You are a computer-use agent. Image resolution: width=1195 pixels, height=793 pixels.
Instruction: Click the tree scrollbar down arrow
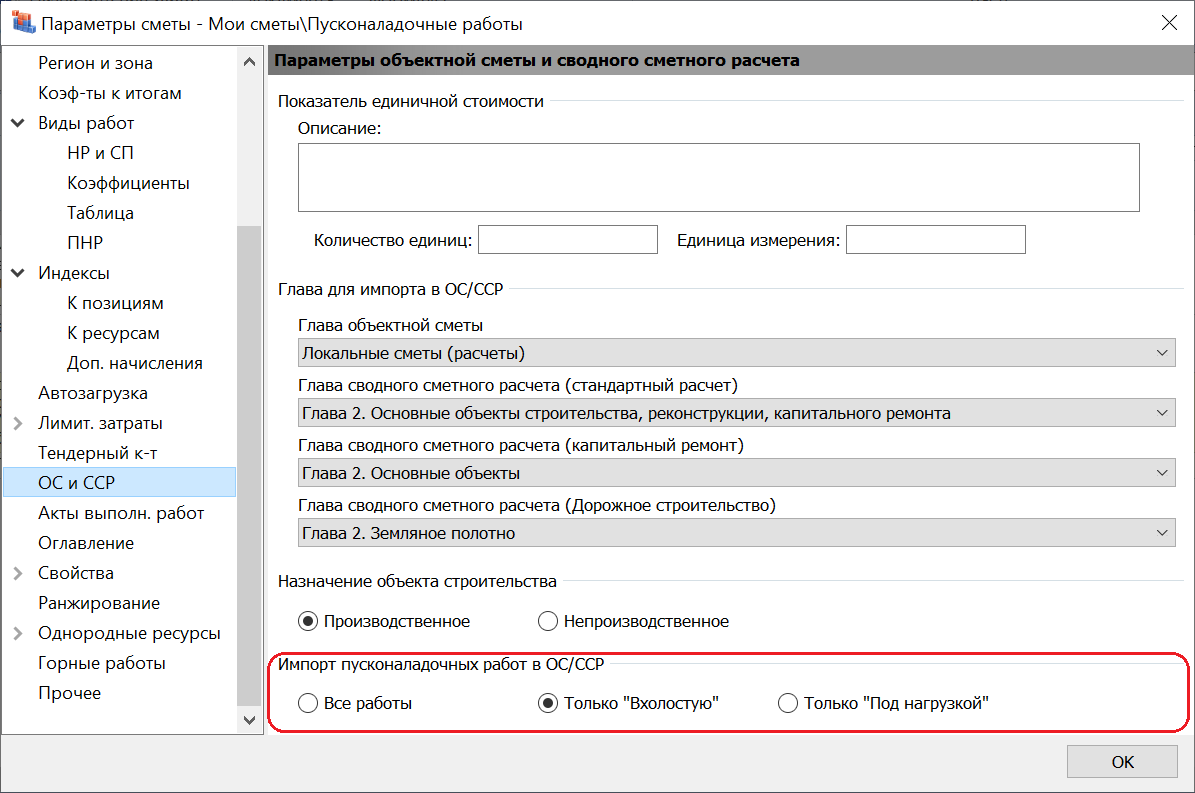249,720
